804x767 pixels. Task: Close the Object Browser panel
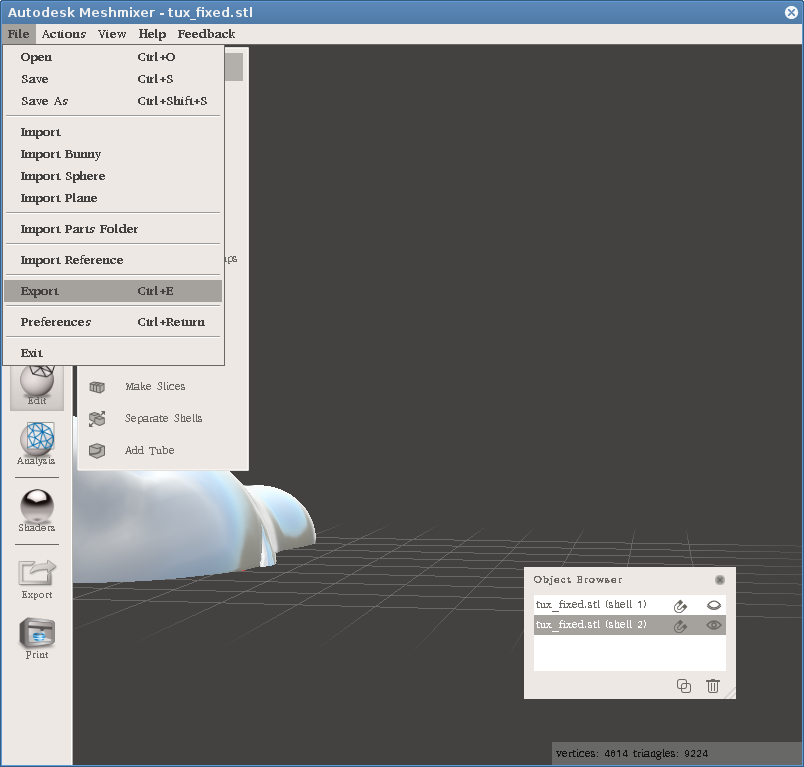(720, 580)
